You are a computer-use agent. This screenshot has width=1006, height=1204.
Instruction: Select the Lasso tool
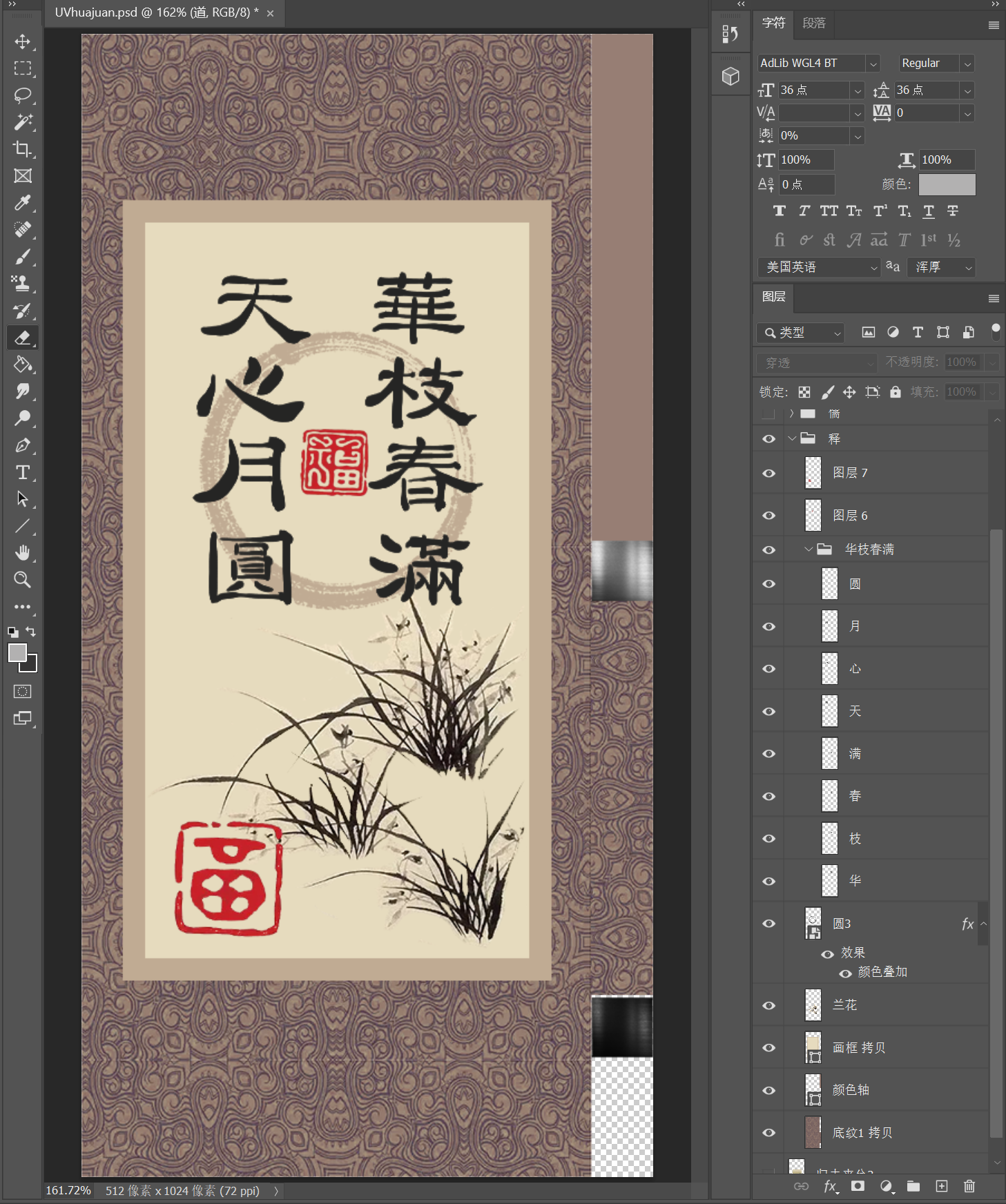tap(23, 95)
